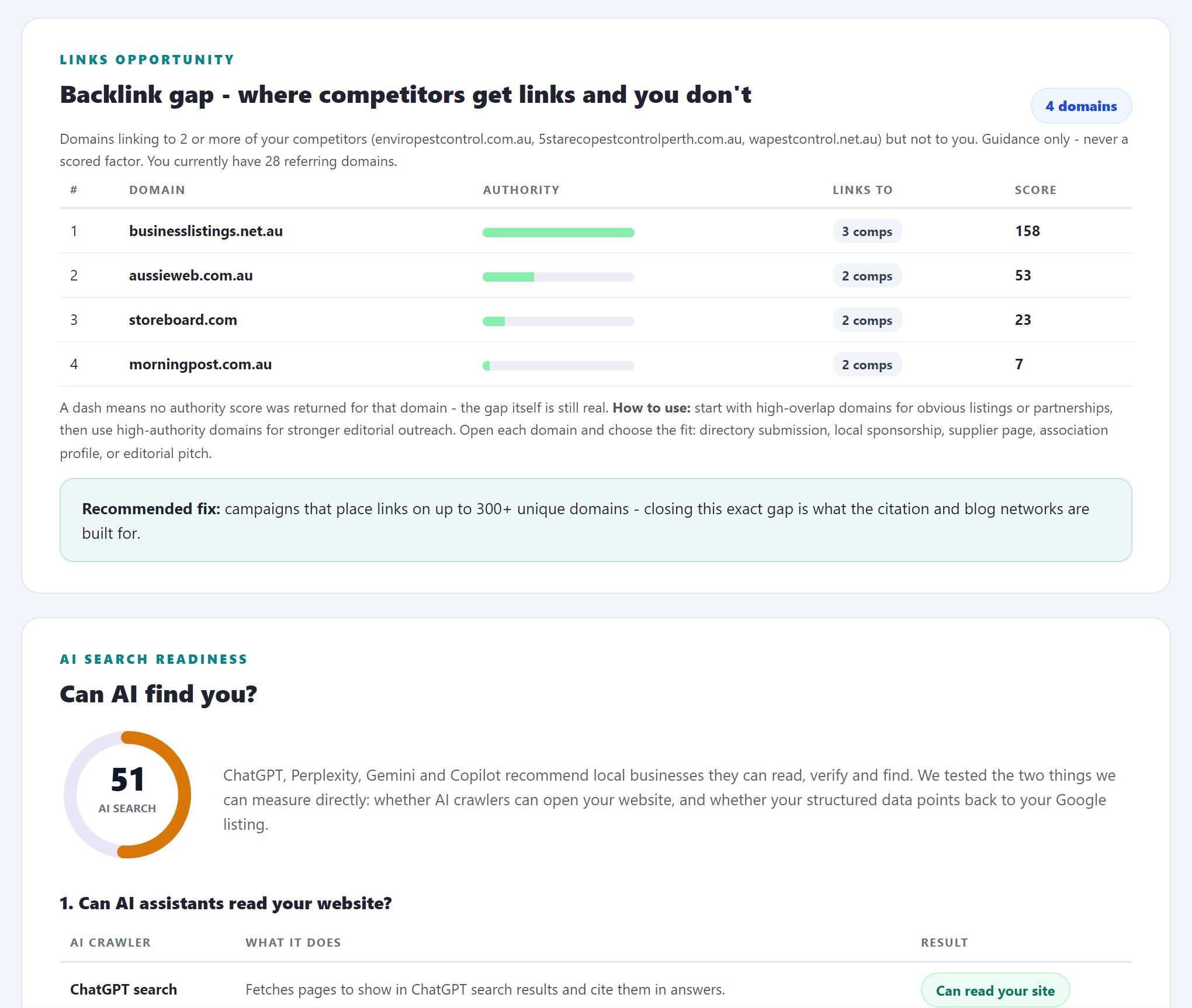Image resolution: width=1192 pixels, height=1008 pixels.
Task: Click the score value 53
Action: [x=1023, y=275]
